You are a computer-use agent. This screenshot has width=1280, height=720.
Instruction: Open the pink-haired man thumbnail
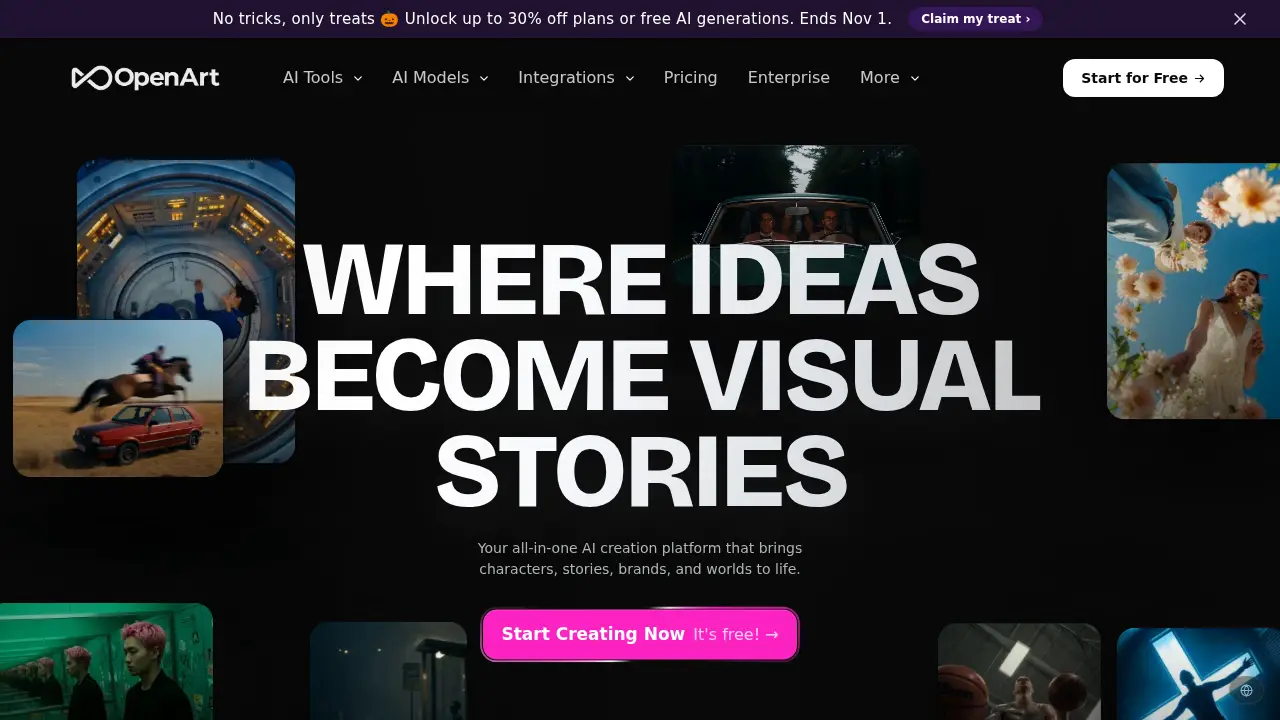tap(106, 661)
